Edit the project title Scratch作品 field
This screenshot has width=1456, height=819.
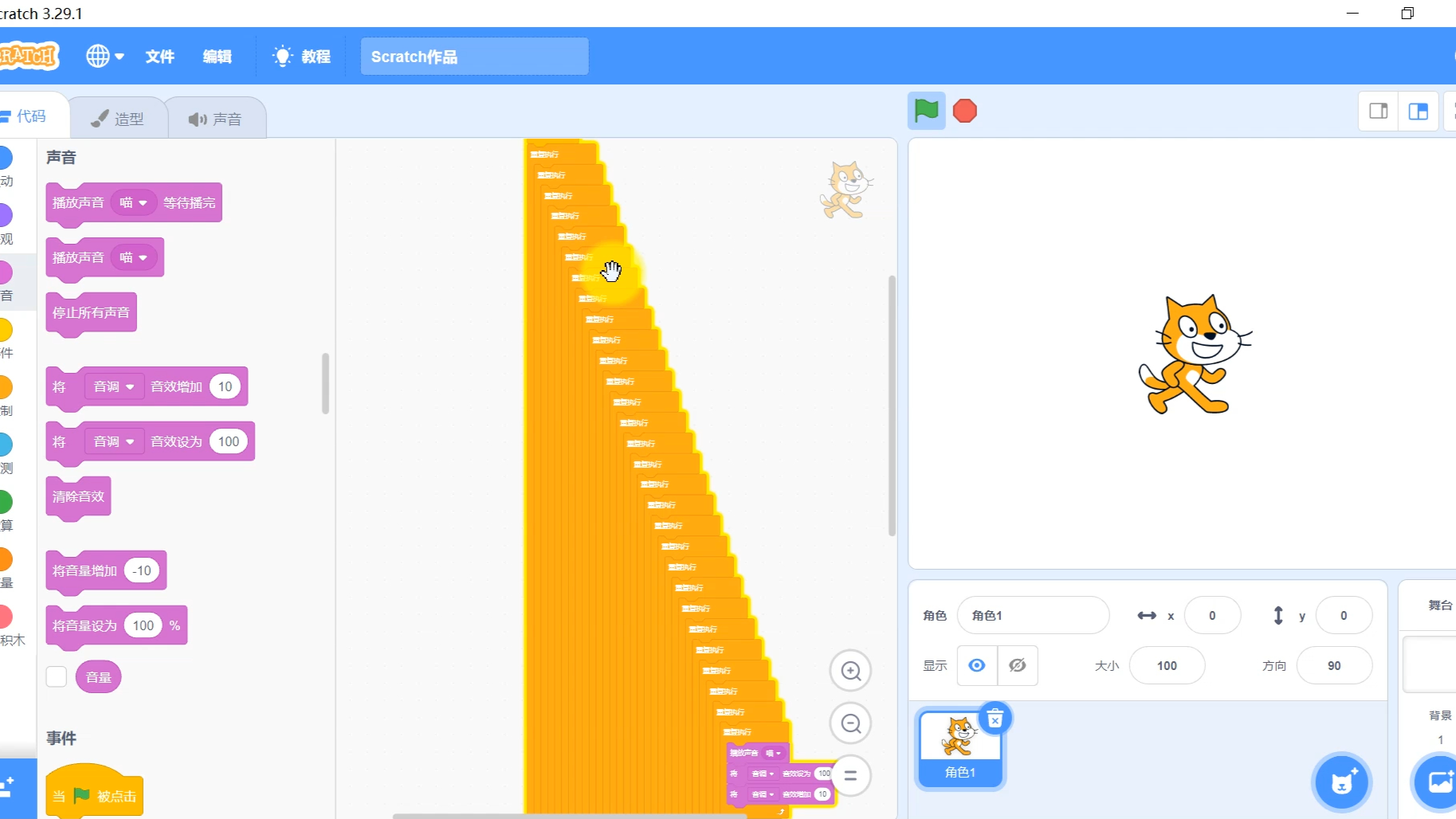474,57
